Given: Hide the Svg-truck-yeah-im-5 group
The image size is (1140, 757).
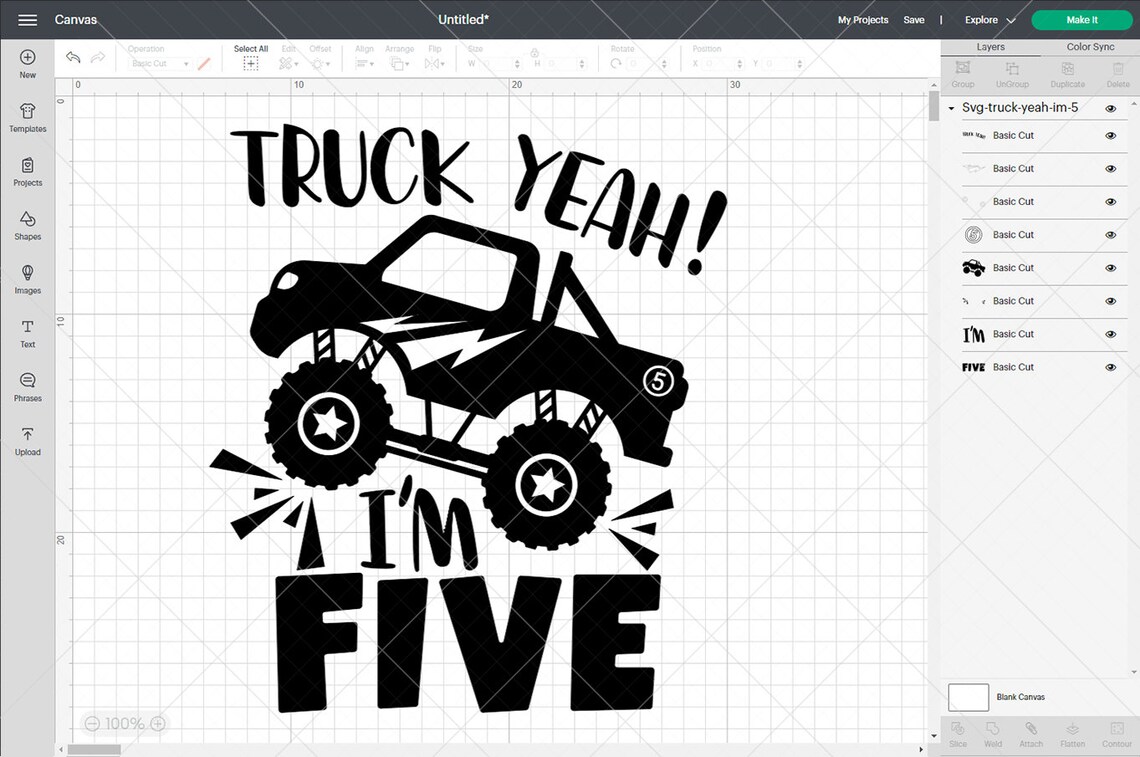Looking at the screenshot, I should tap(1110, 107).
